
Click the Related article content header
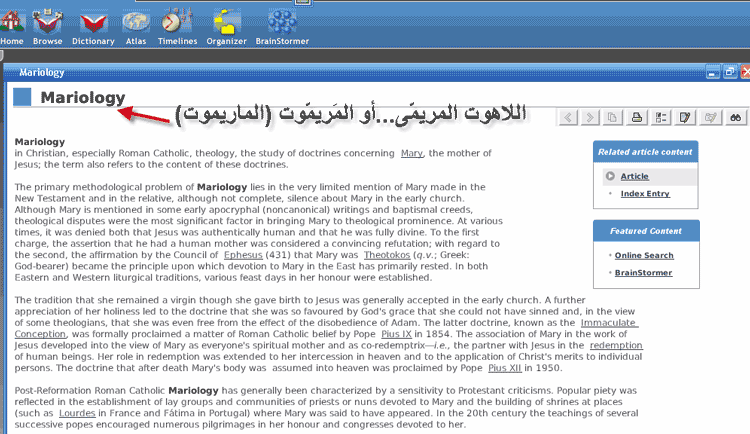pyautogui.click(x=645, y=152)
